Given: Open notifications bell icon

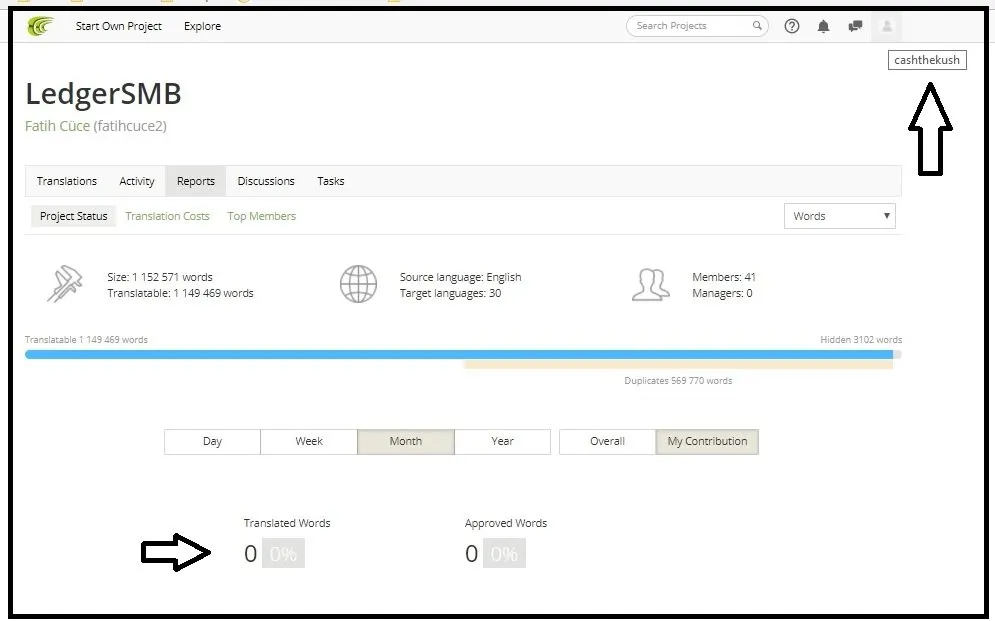Looking at the screenshot, I should 823,26.
